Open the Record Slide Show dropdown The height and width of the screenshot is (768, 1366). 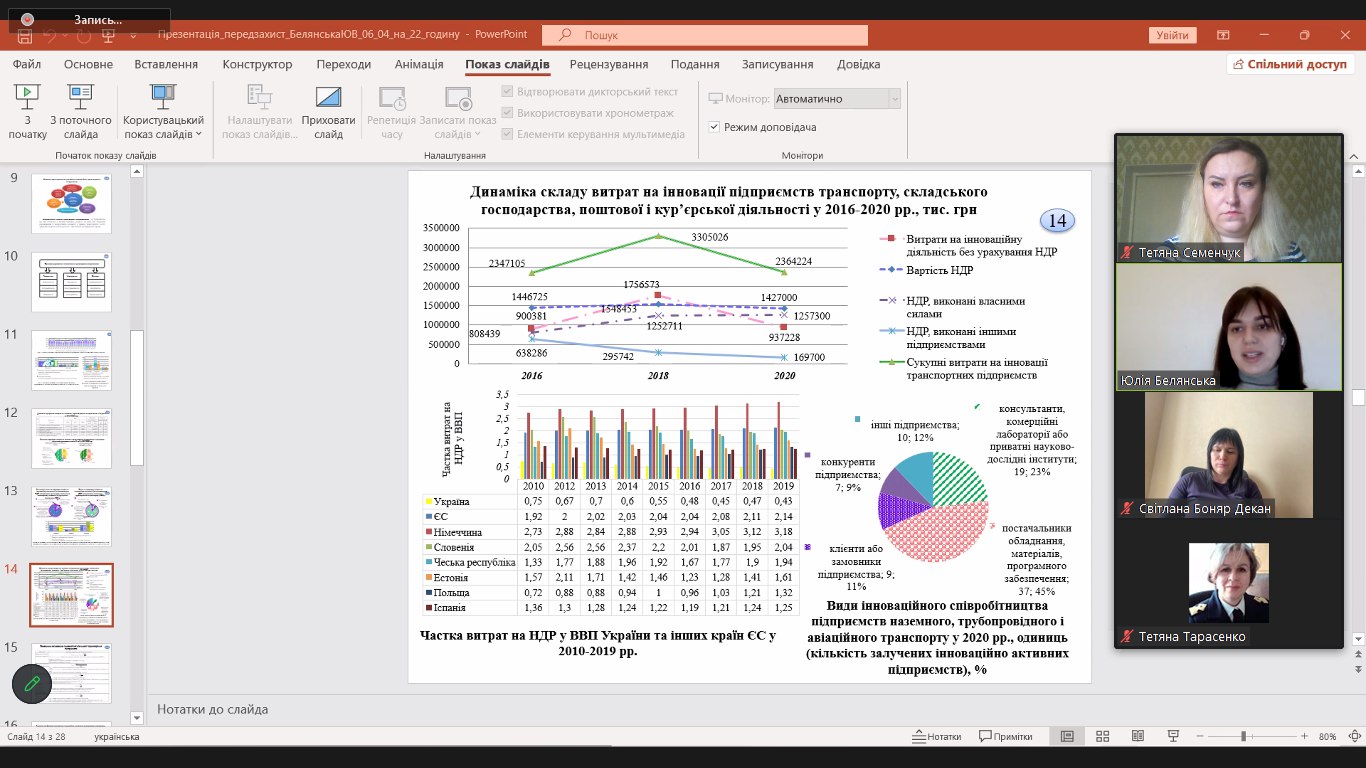tap(458, 112)
